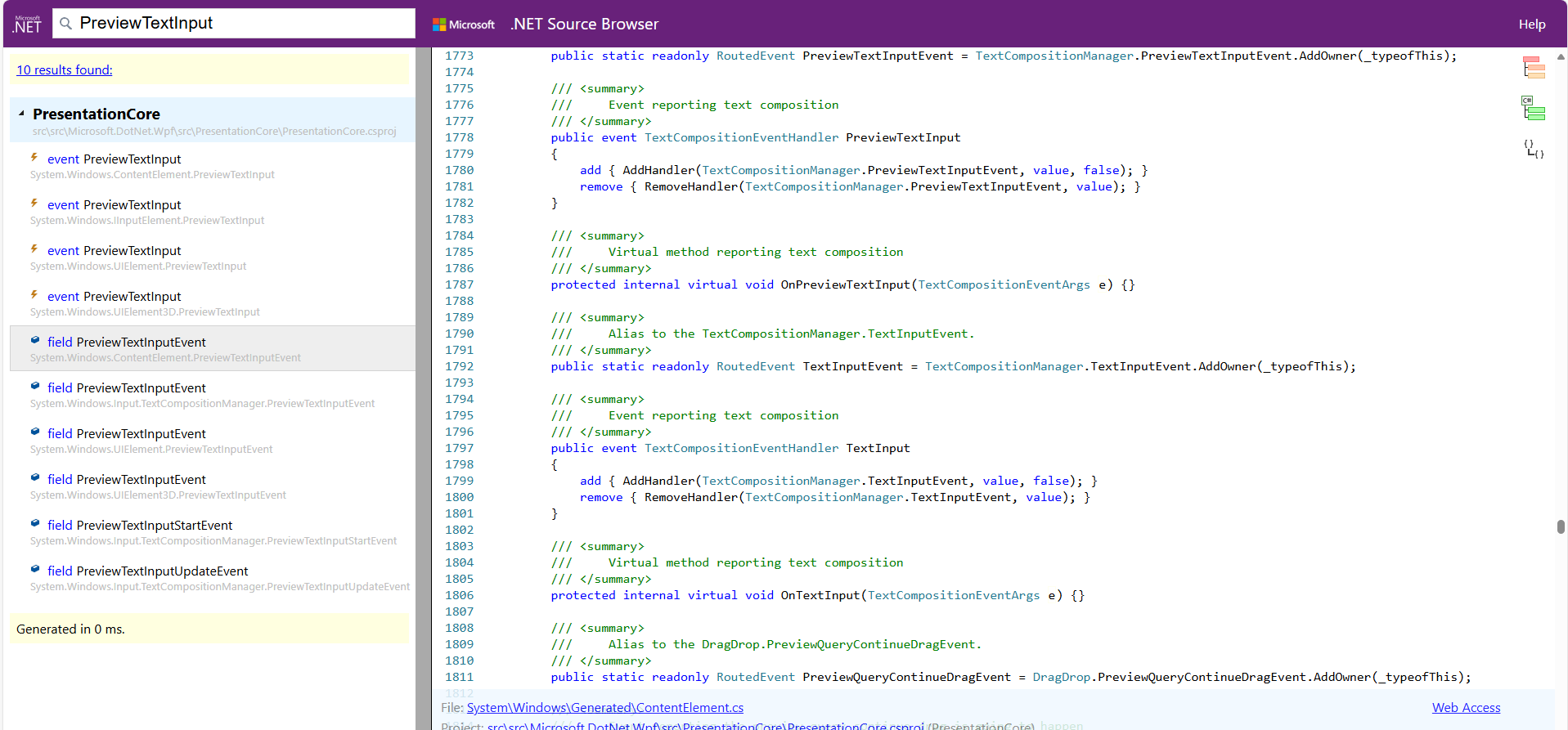
Task: Open the Web Access link
Action: pos(1466,708)
